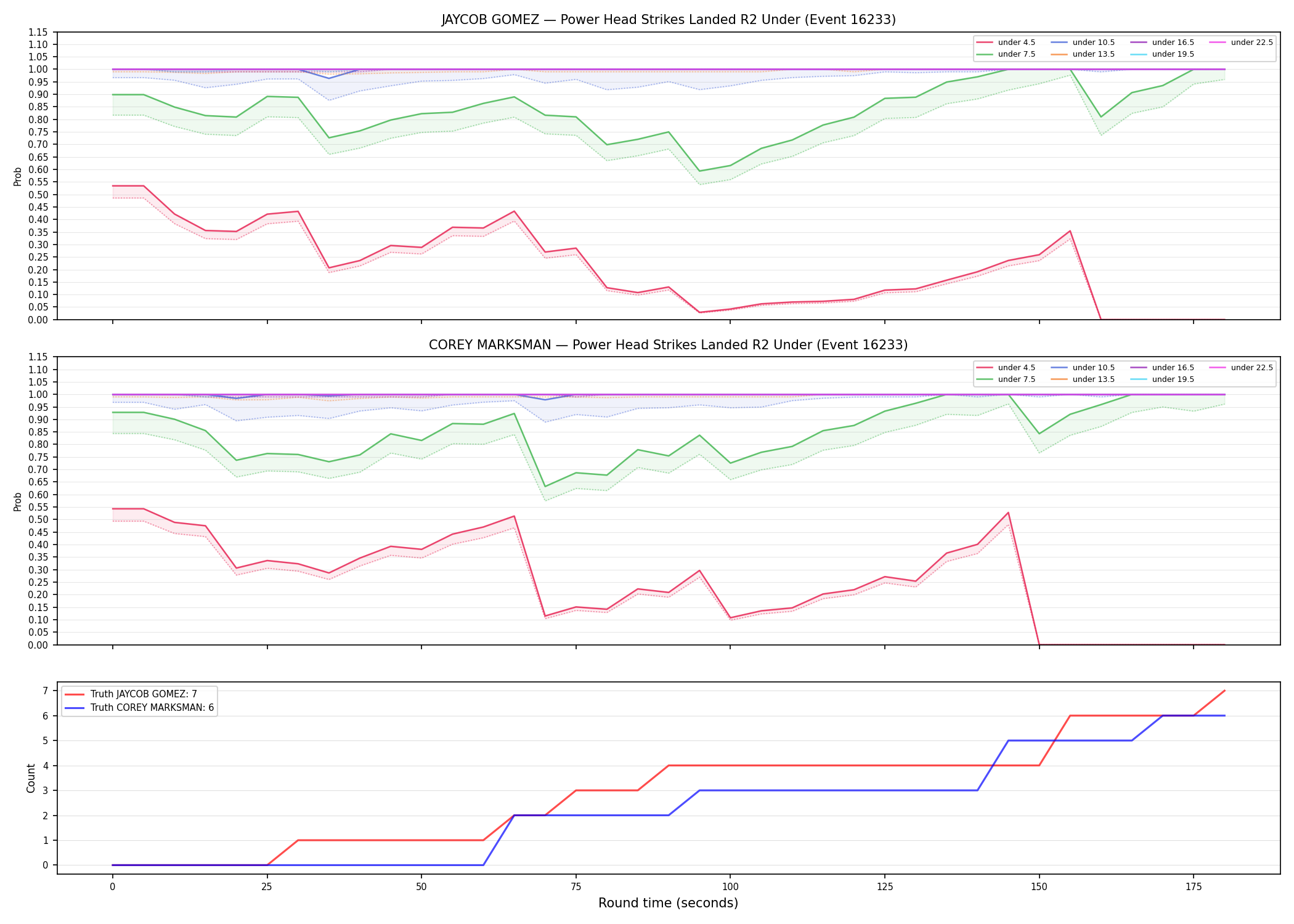The height and width of the screenshot is (924, 1294).
Task: Click the Count axis tick label 1
Action: [46, 841]
